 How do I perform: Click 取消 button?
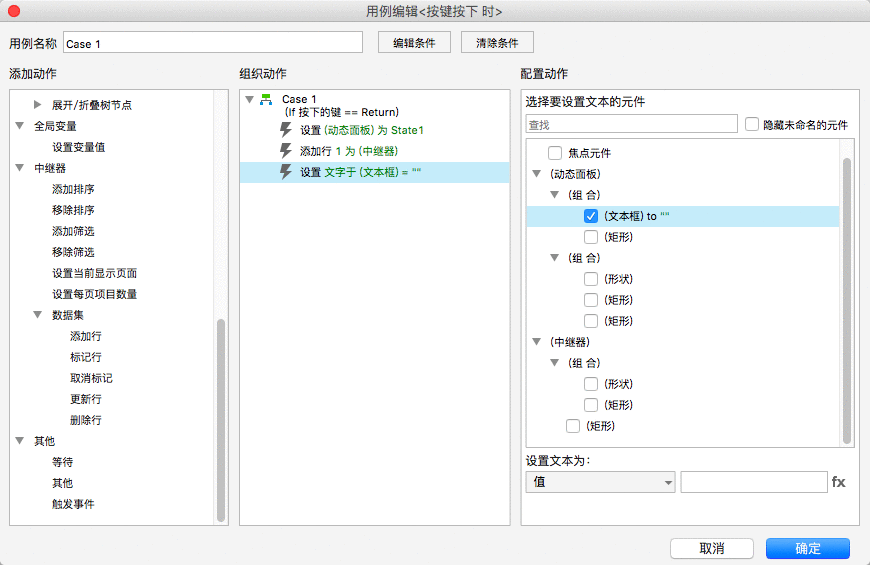click(x=712, y=548)
